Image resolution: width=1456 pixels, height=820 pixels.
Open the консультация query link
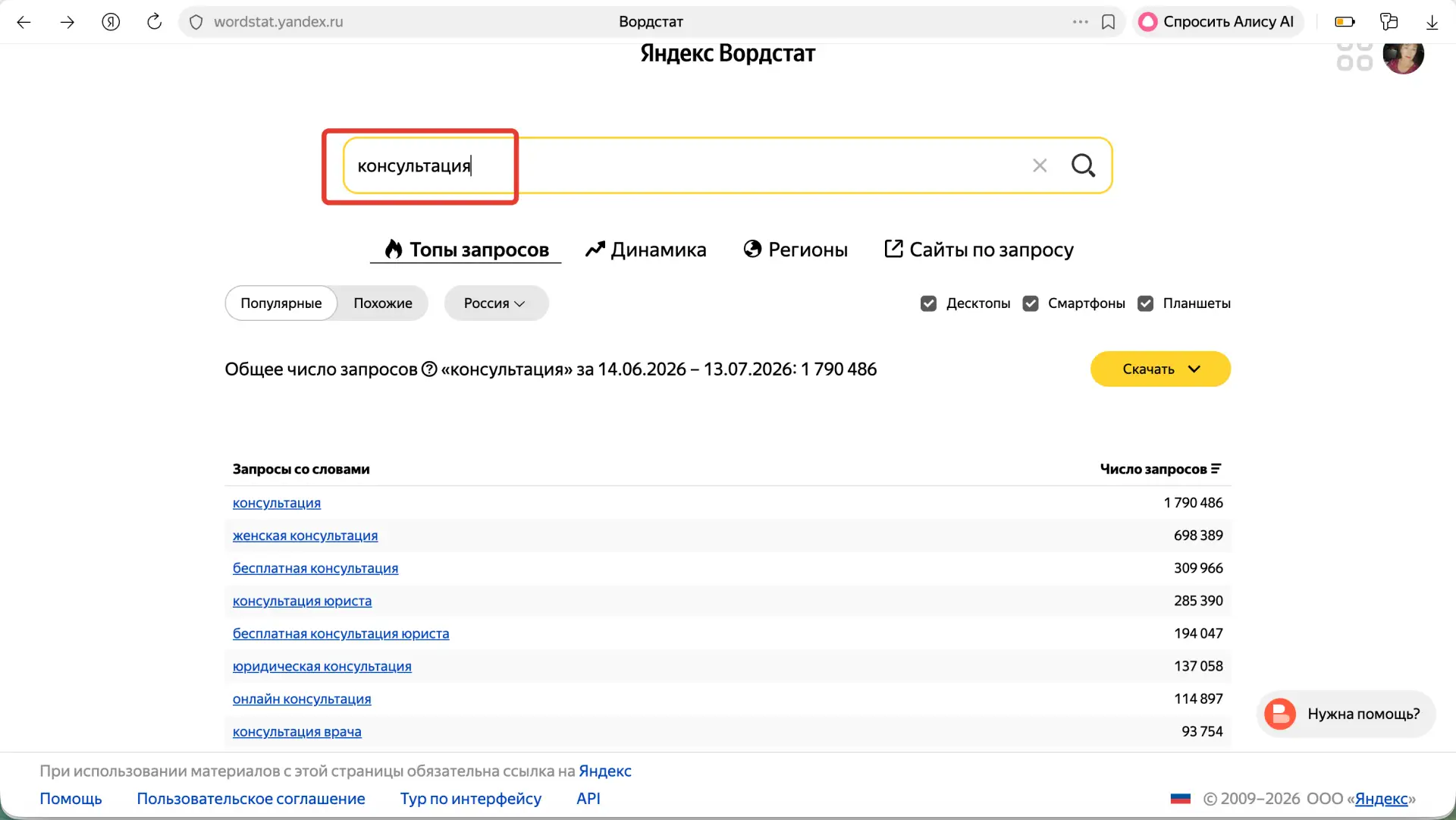[x=277, y=503]
